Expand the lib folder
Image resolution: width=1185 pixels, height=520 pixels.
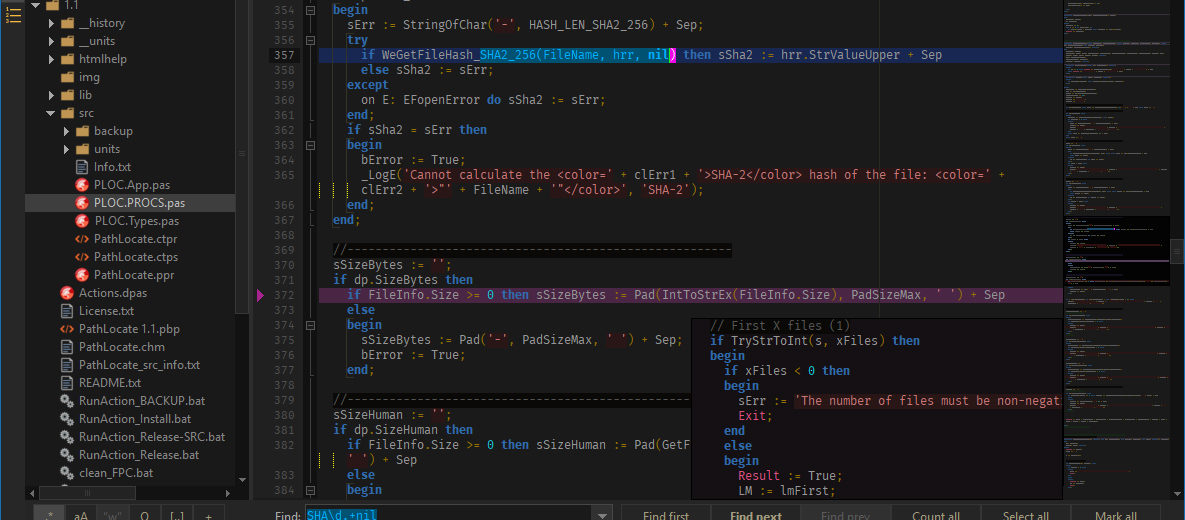pos(51,95)
